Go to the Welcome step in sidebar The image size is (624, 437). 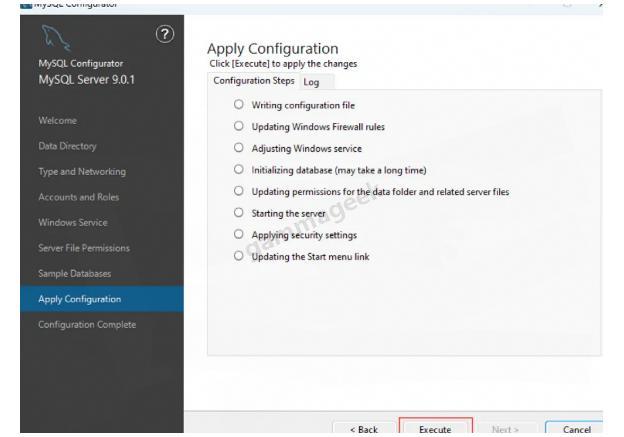[x=58, y=121]
